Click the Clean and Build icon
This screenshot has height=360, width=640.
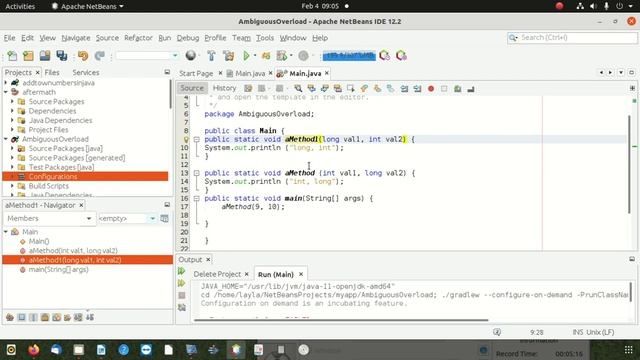click(229, 56)
